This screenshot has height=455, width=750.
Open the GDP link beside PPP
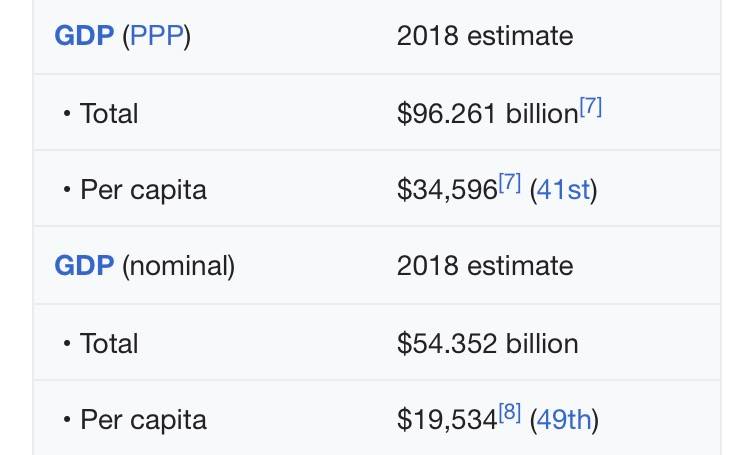83,37
